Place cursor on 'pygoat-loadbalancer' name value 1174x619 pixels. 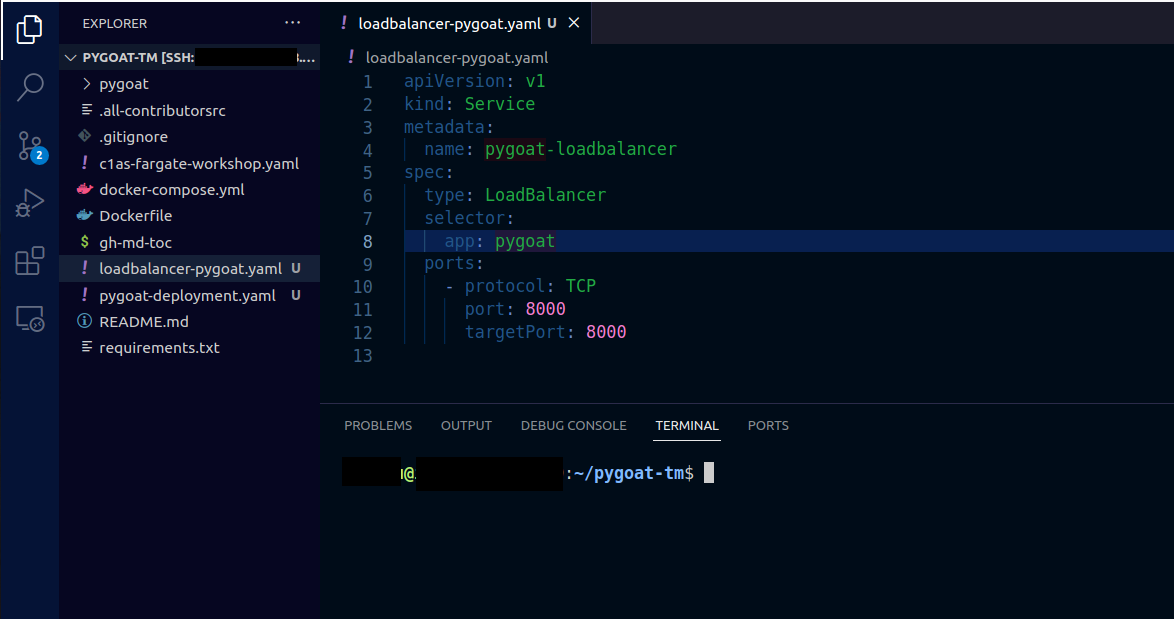(x=580, y=149)
